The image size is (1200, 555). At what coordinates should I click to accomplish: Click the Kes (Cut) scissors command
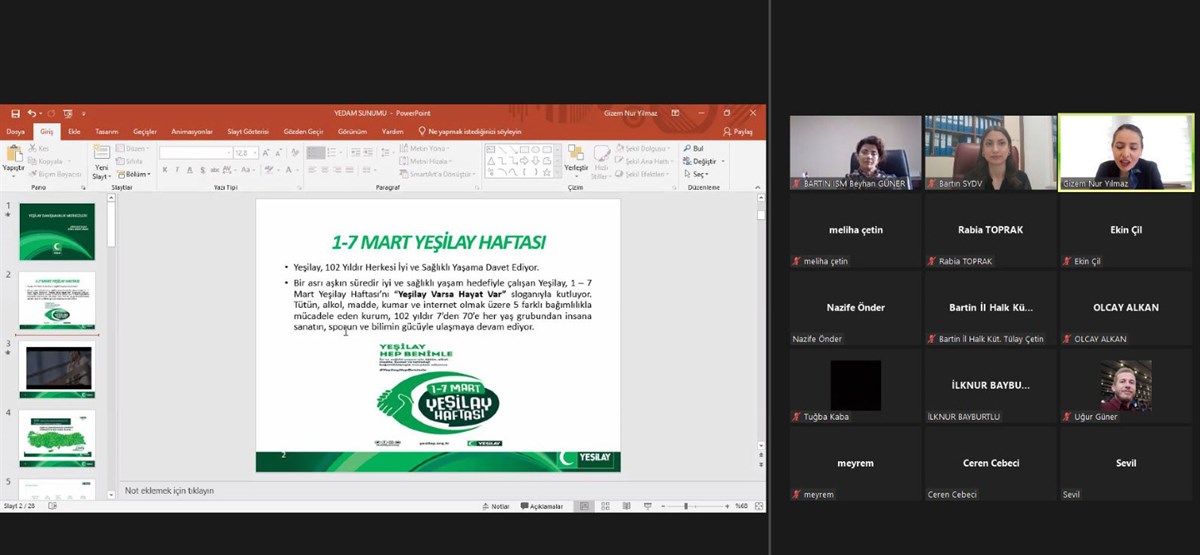(x=39, y=148)
